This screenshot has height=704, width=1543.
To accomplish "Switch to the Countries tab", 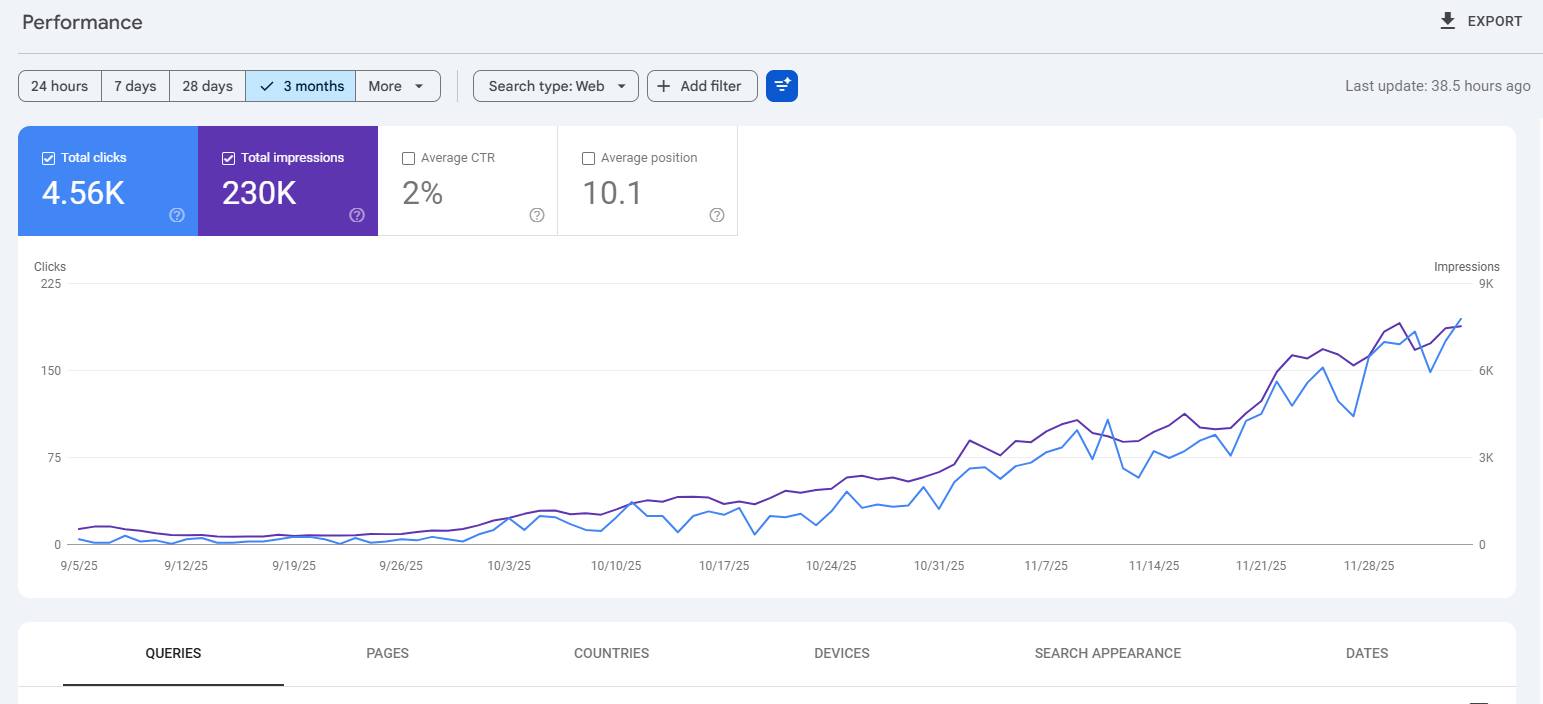I will (x=611, y=653).
